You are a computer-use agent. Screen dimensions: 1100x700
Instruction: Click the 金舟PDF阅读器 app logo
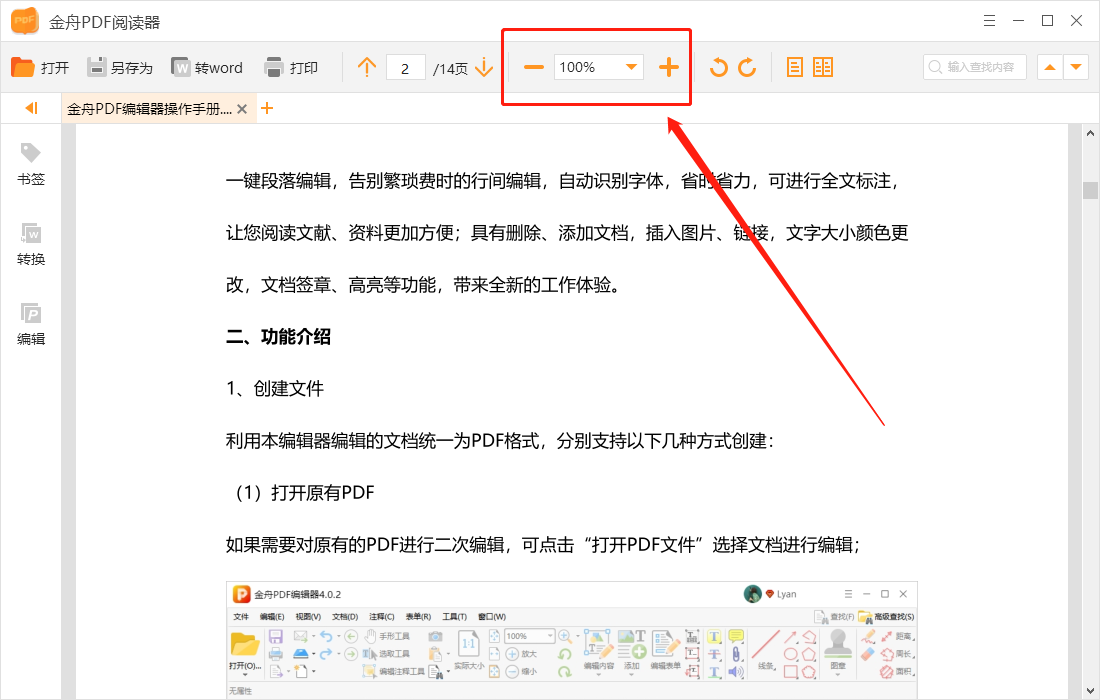click(x=25, y=21)
